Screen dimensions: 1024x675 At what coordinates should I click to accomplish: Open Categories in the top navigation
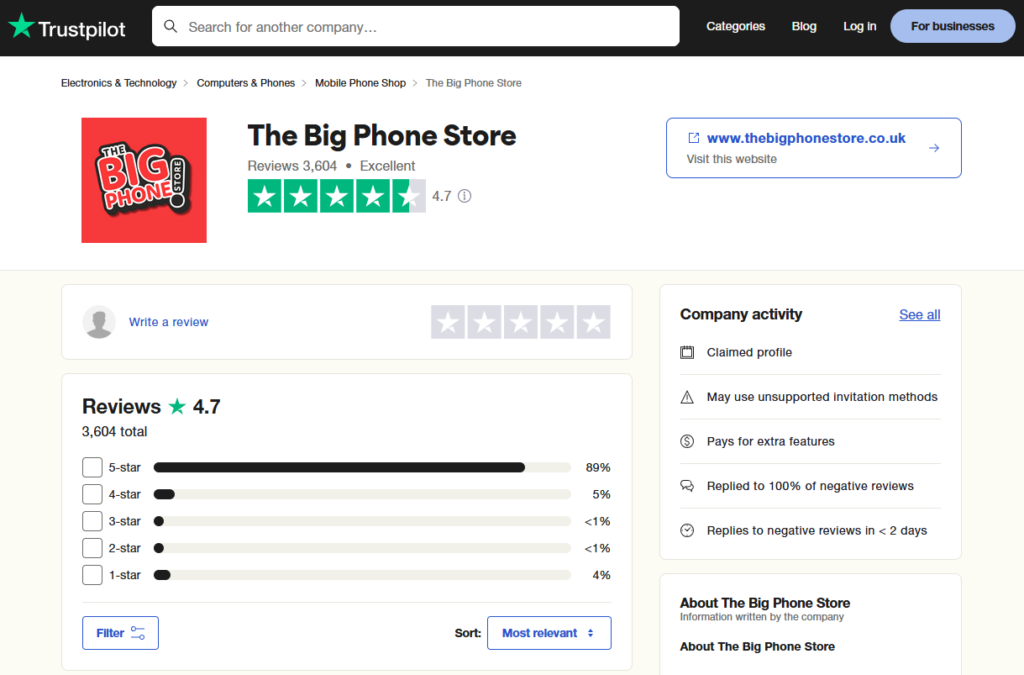(x=735, y=26)
